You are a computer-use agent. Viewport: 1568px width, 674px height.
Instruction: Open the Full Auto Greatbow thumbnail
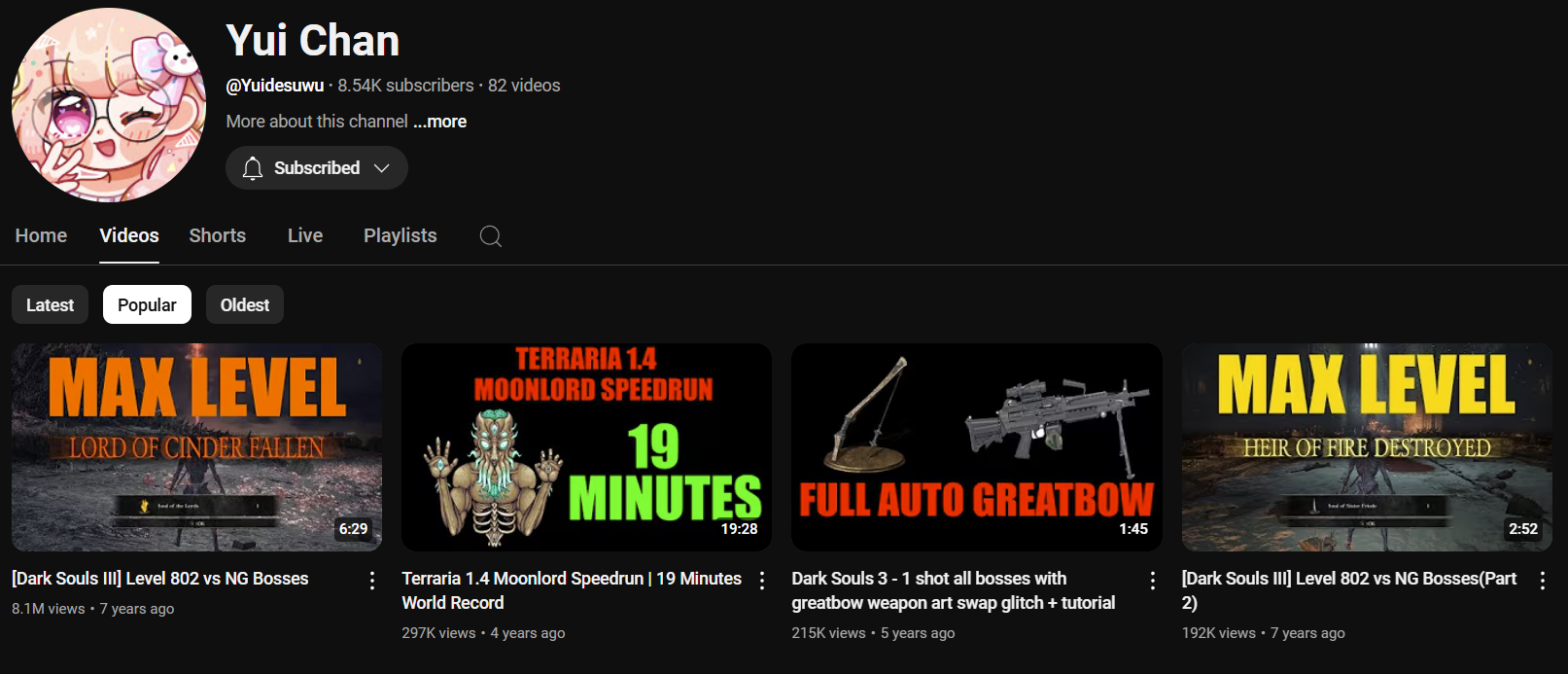click(977, 447)
